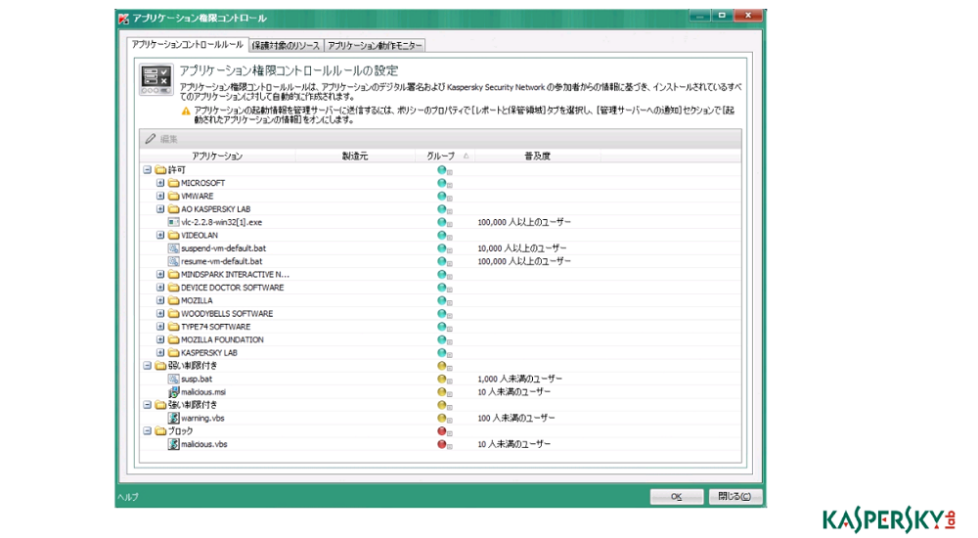Expand the MICROSOFT folder
Viewport: 978px width, 538px height.
tap(160, 183)
